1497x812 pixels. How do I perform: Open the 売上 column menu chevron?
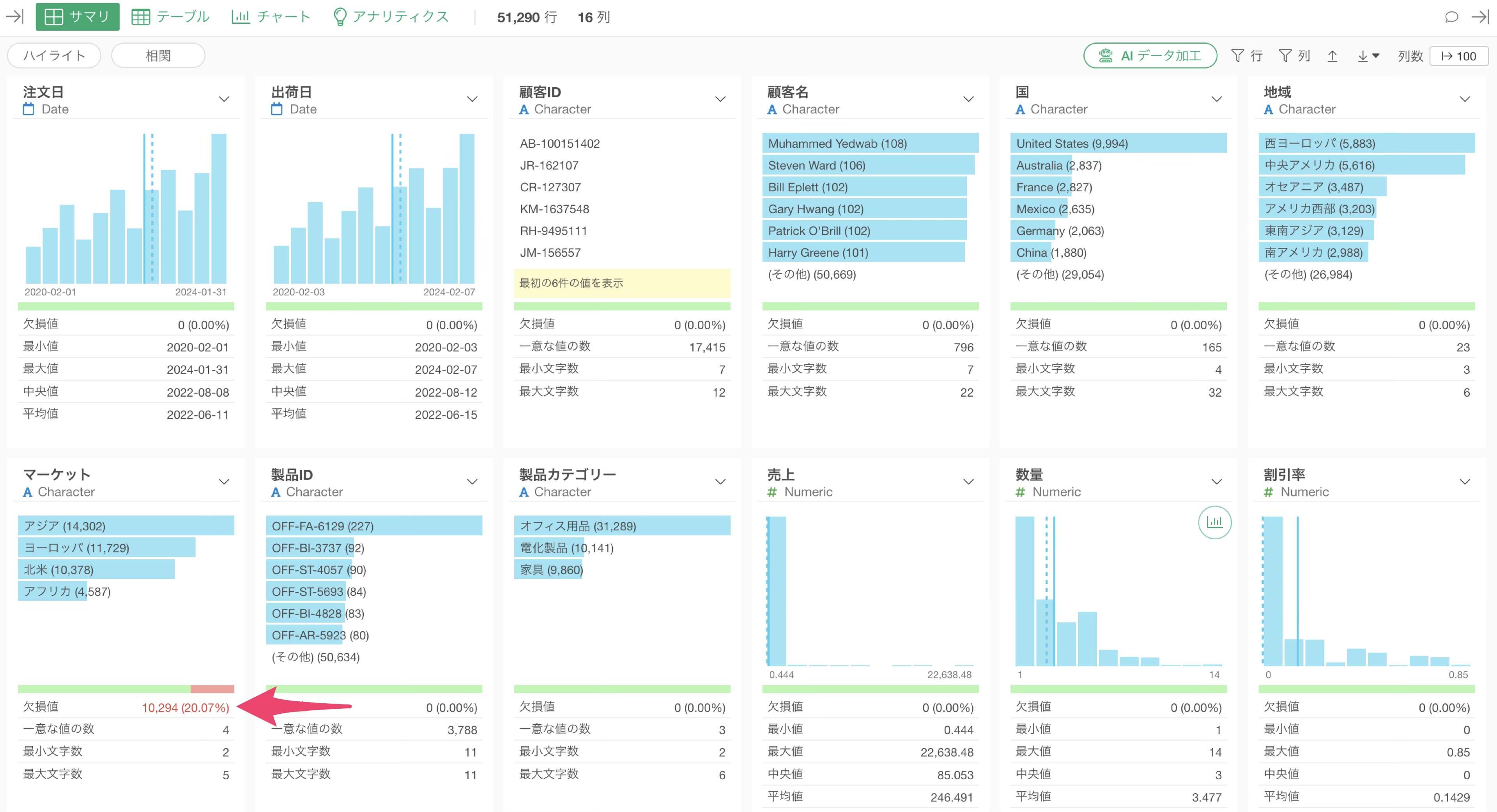(x=968, y=482)
